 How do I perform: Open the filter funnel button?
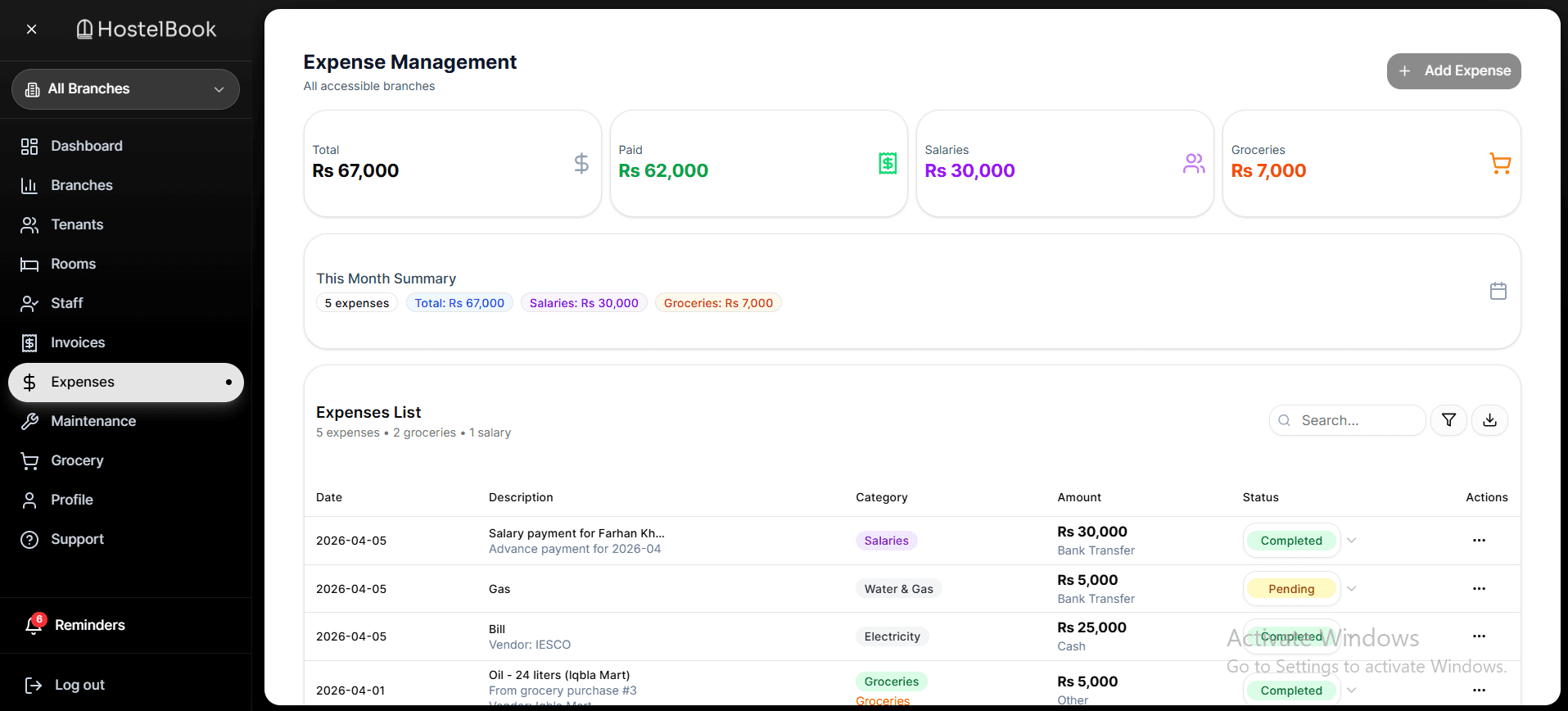(x=1448, y=420)
